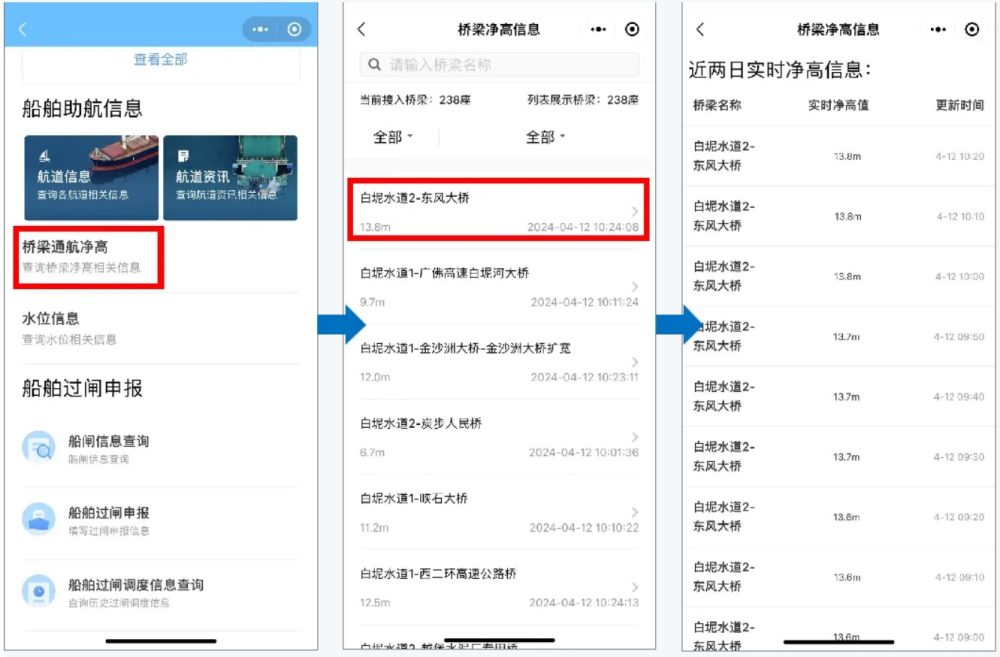Image resolution: width=1000 pixels, height=657 pixels.
Task: Select the record updated 4-12 09:50
Action: [839, 336]
